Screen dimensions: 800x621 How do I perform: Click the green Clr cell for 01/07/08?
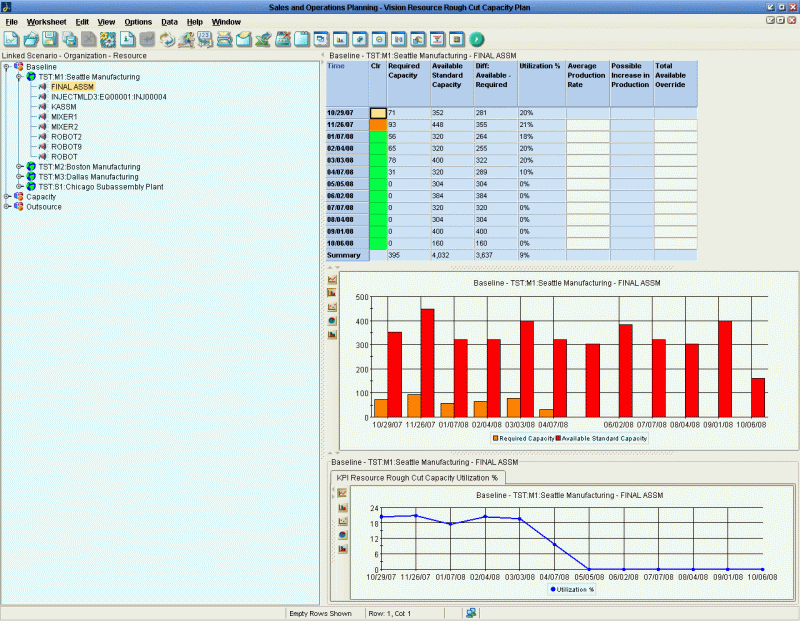tap(378, 137)
